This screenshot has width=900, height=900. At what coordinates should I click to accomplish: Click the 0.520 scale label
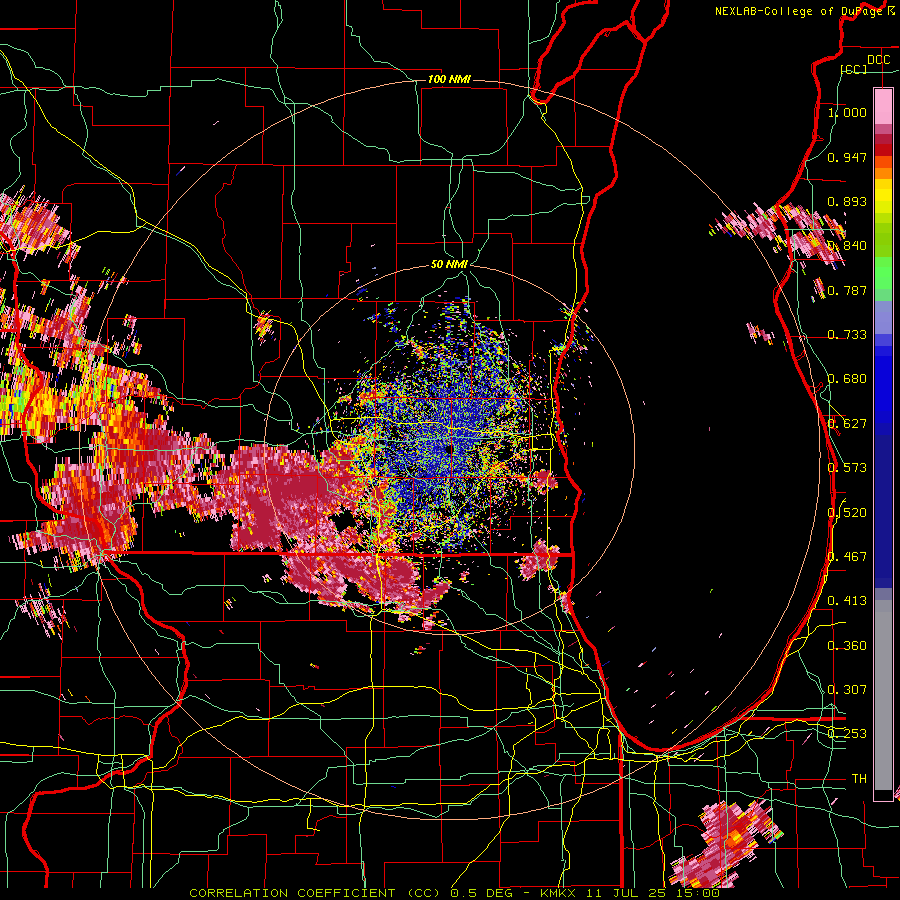click(847, 512)
